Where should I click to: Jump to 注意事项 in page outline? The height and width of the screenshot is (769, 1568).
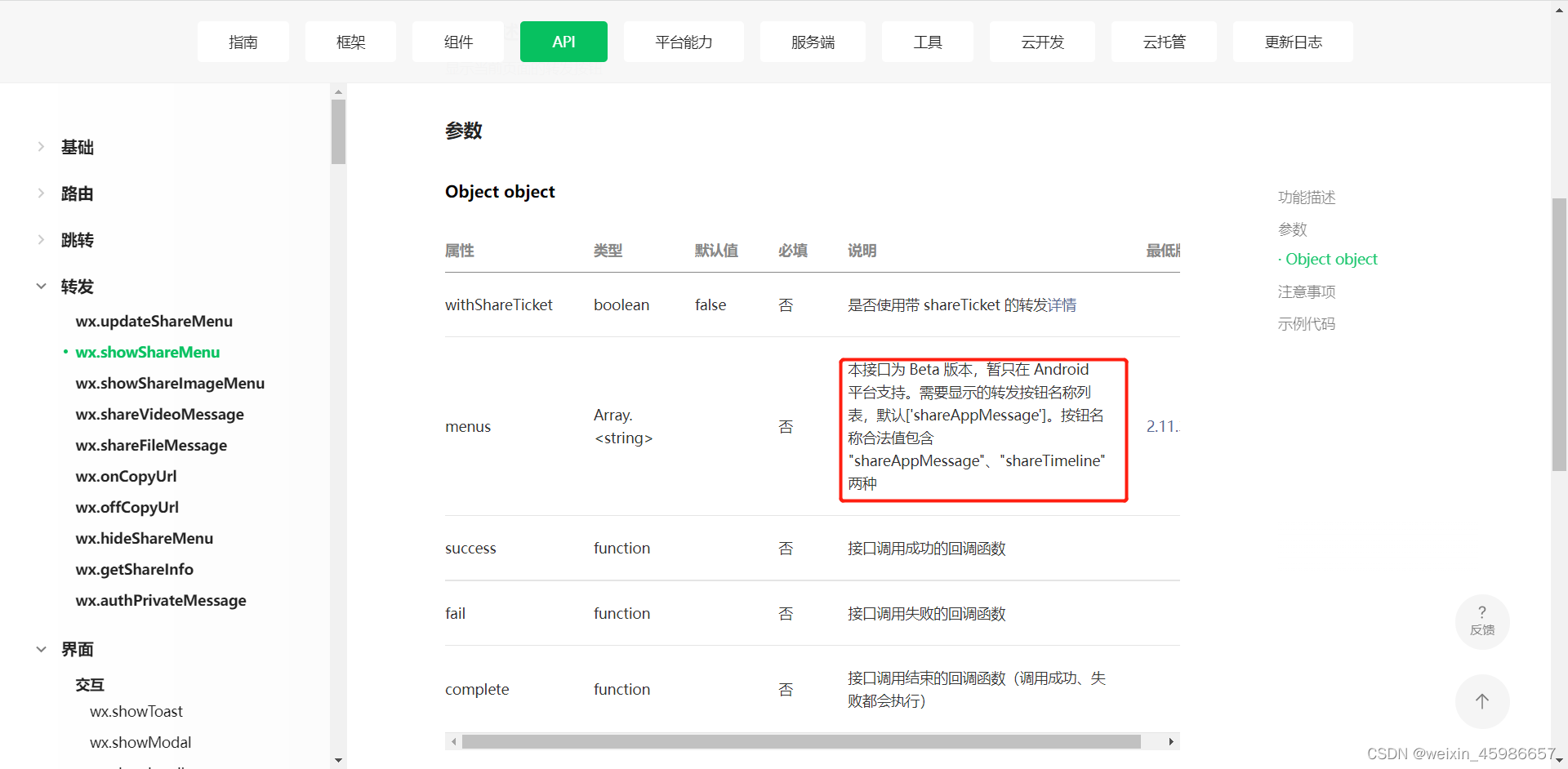coord(1307,291)
